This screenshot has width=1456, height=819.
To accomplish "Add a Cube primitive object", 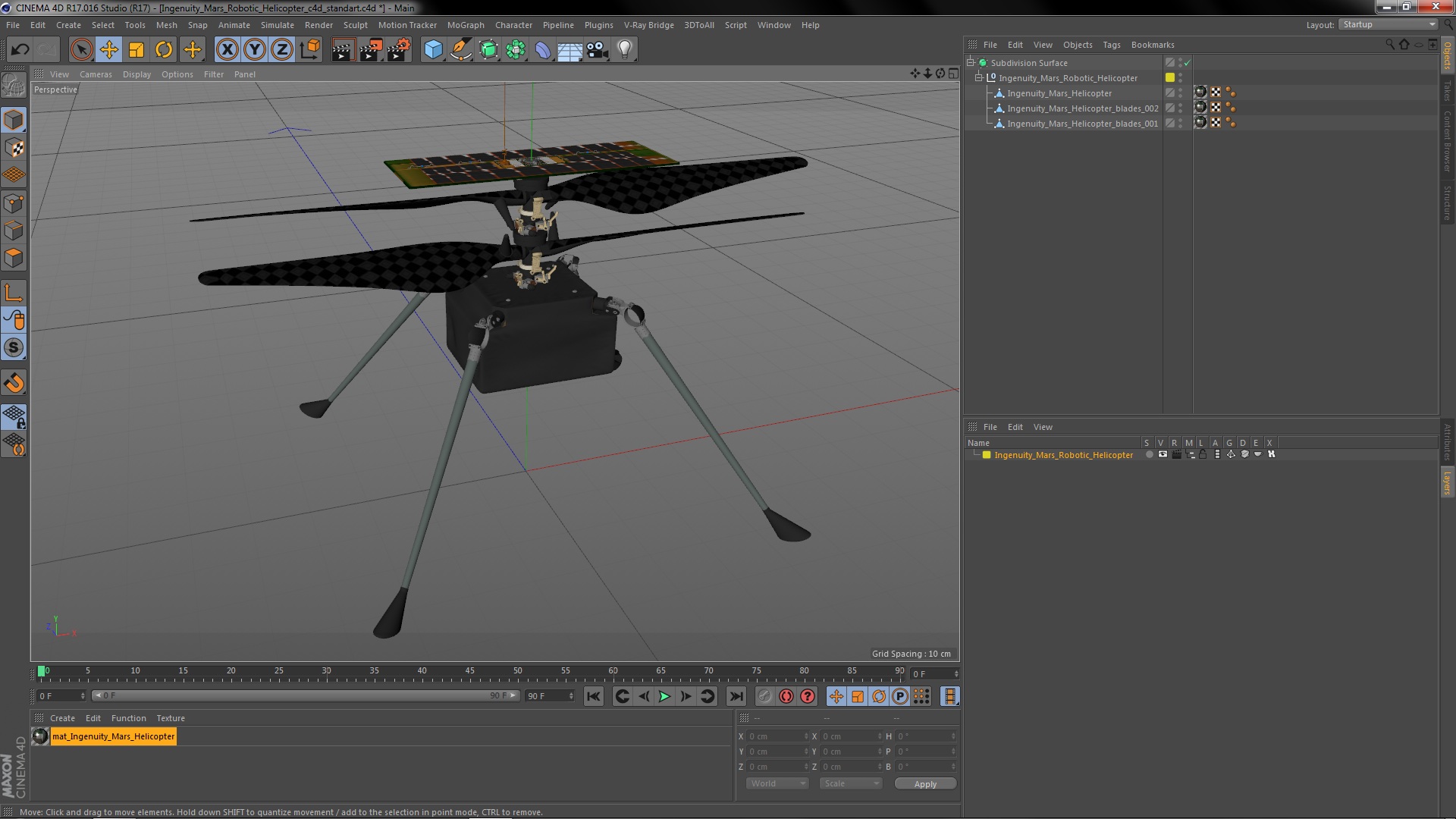I will coord(433,50).
